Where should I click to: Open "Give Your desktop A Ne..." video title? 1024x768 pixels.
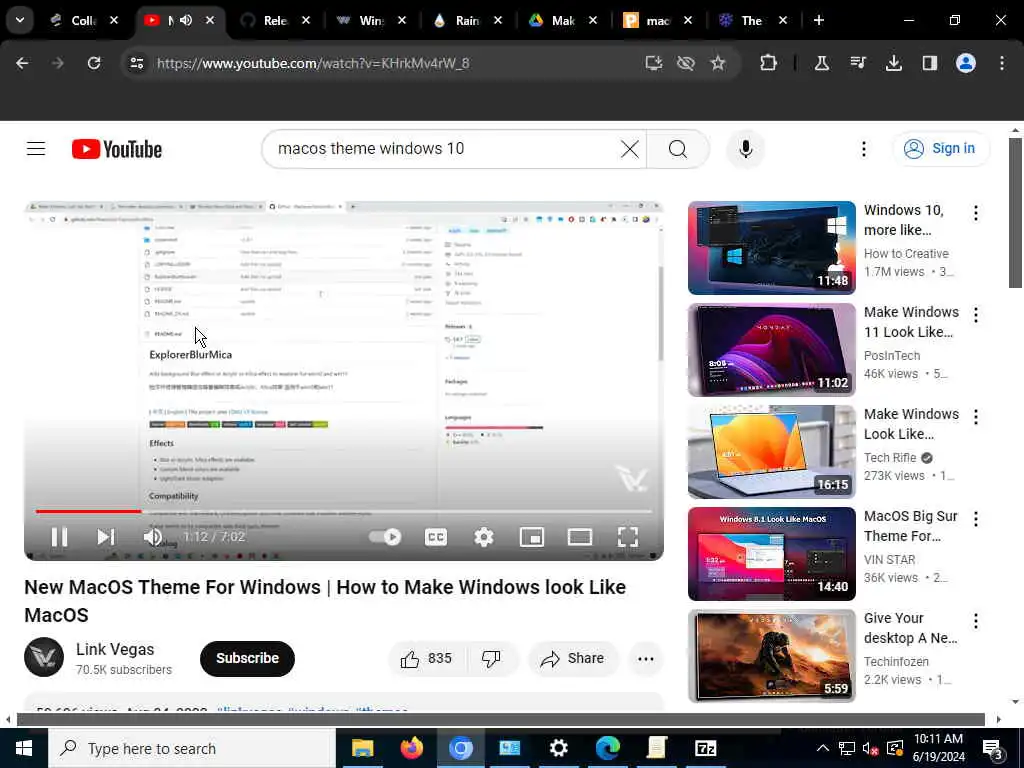(x=910, y=628)
